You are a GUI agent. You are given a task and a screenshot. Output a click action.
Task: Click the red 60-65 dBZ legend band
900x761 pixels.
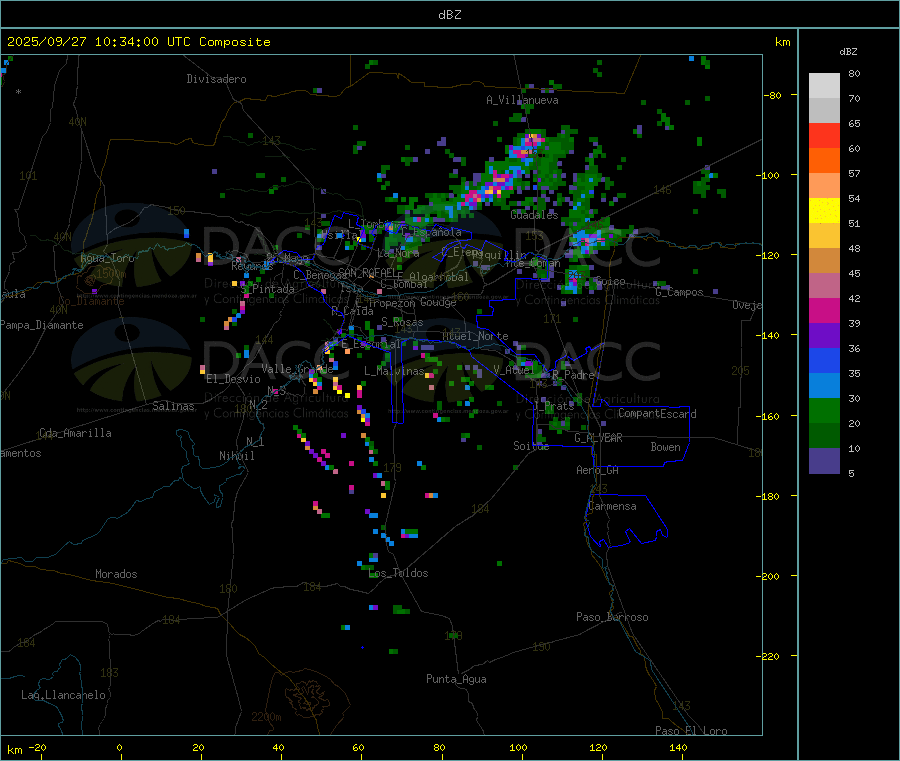[824, 135]
